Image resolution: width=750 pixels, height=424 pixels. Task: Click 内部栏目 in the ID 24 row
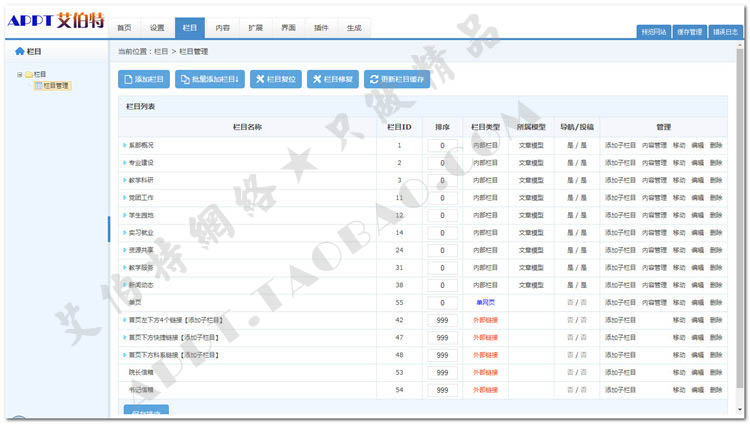pos(485,250)
